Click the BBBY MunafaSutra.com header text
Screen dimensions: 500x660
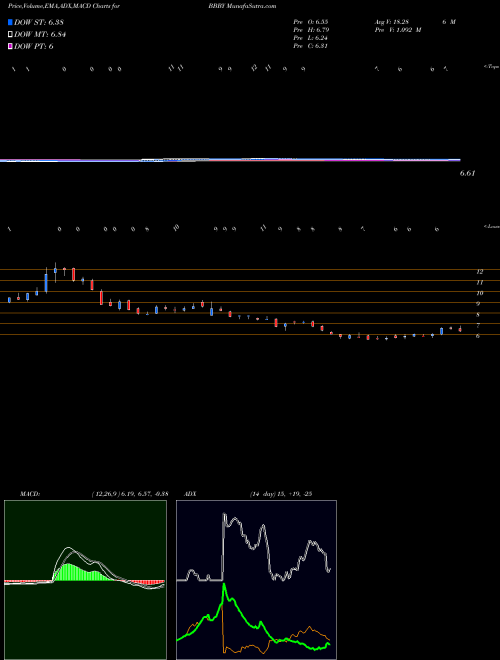[x=242, y=7]
